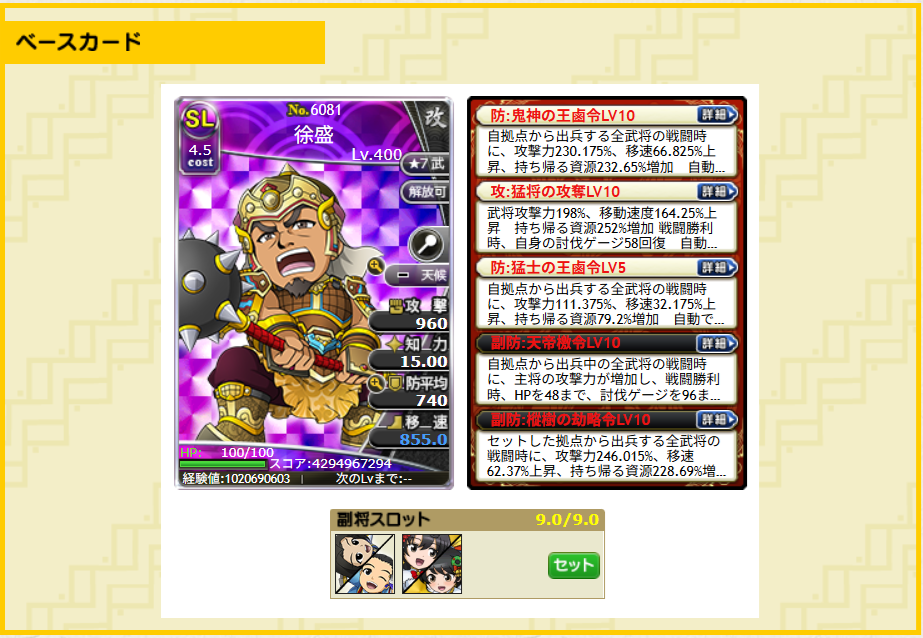This screenshot has height=638, width=923.
Task: Open 詳細 for 猛士の王鹵令LV5
Action: tap(717, 267)
